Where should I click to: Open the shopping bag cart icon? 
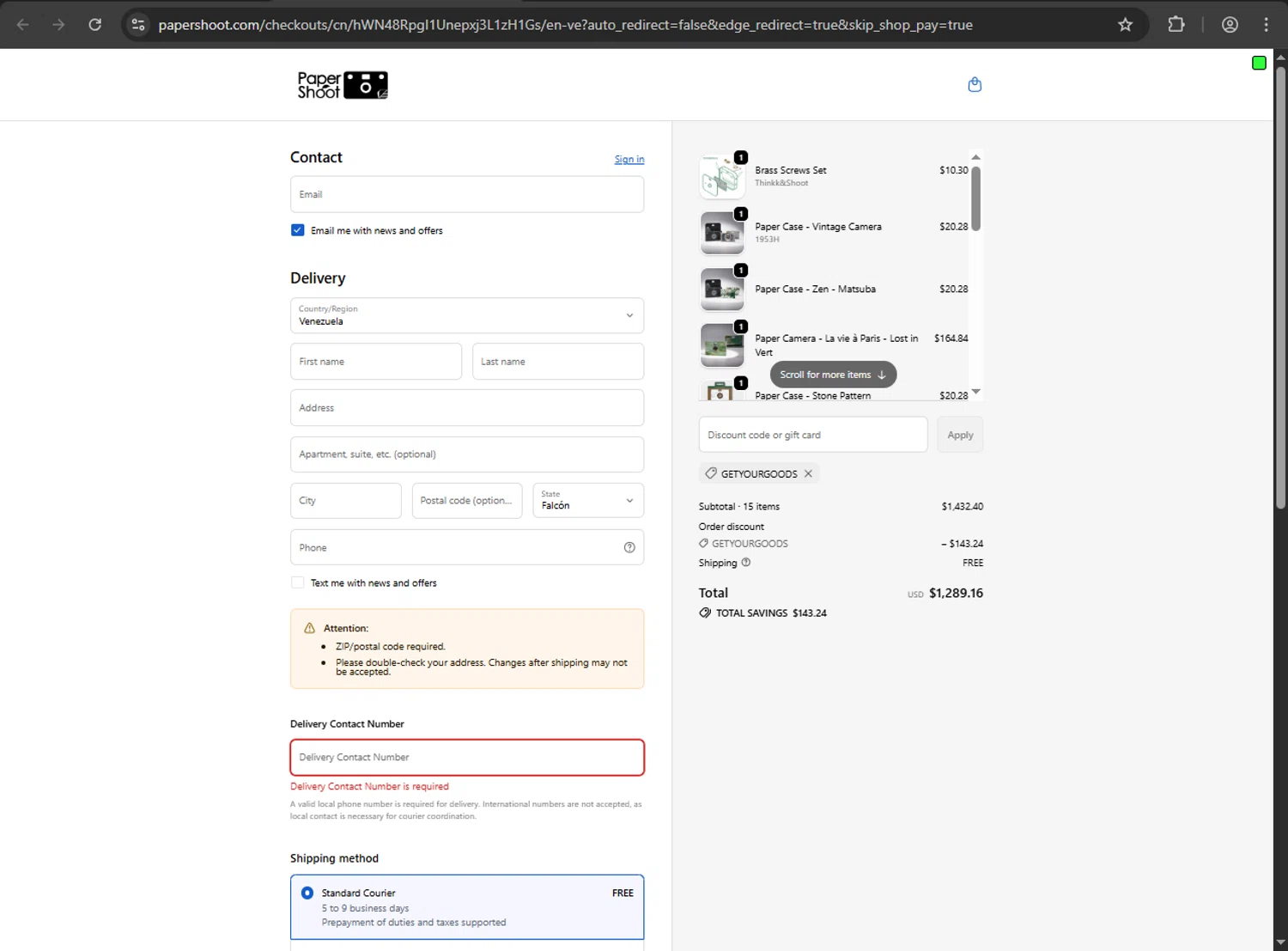pos(975,84)
